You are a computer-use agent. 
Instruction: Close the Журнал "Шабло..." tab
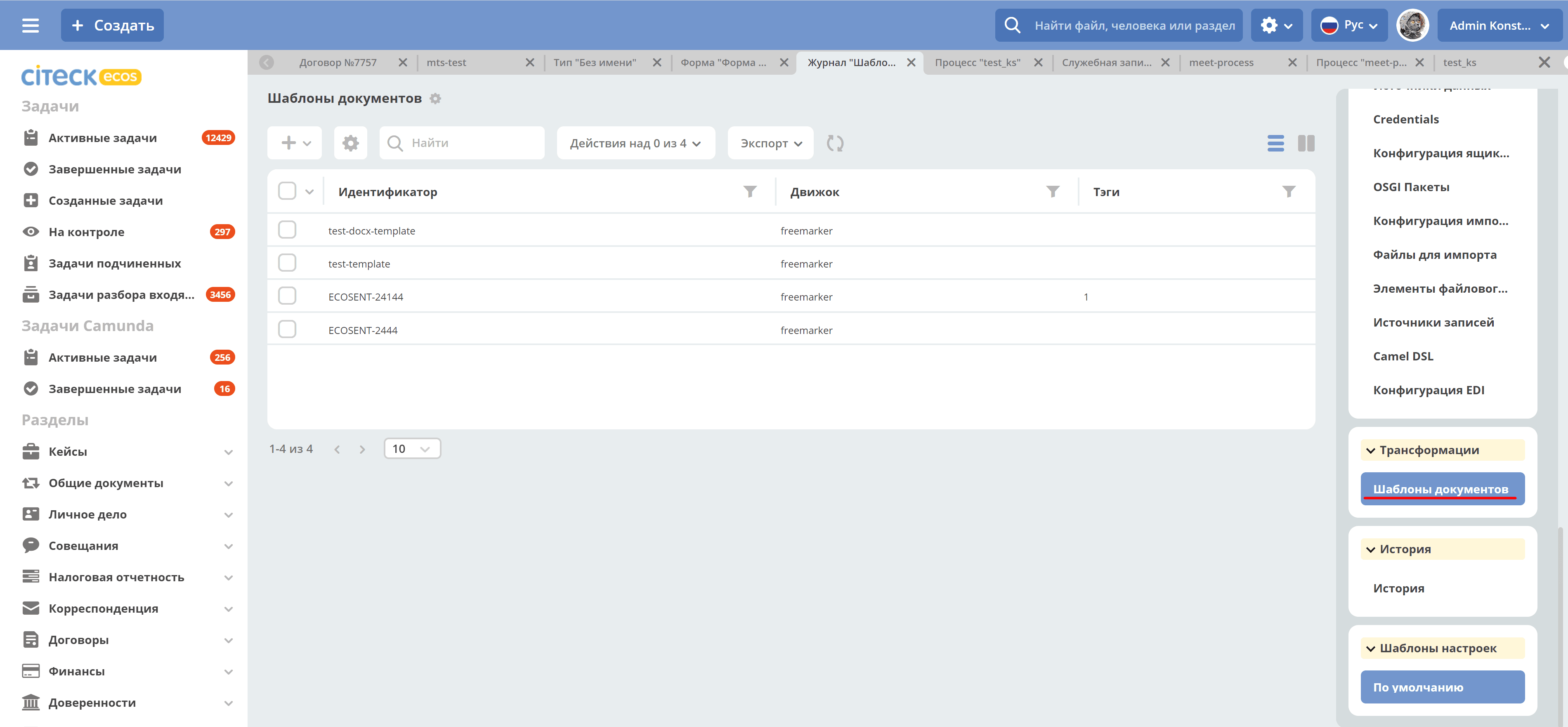click(x=911, y=62)
